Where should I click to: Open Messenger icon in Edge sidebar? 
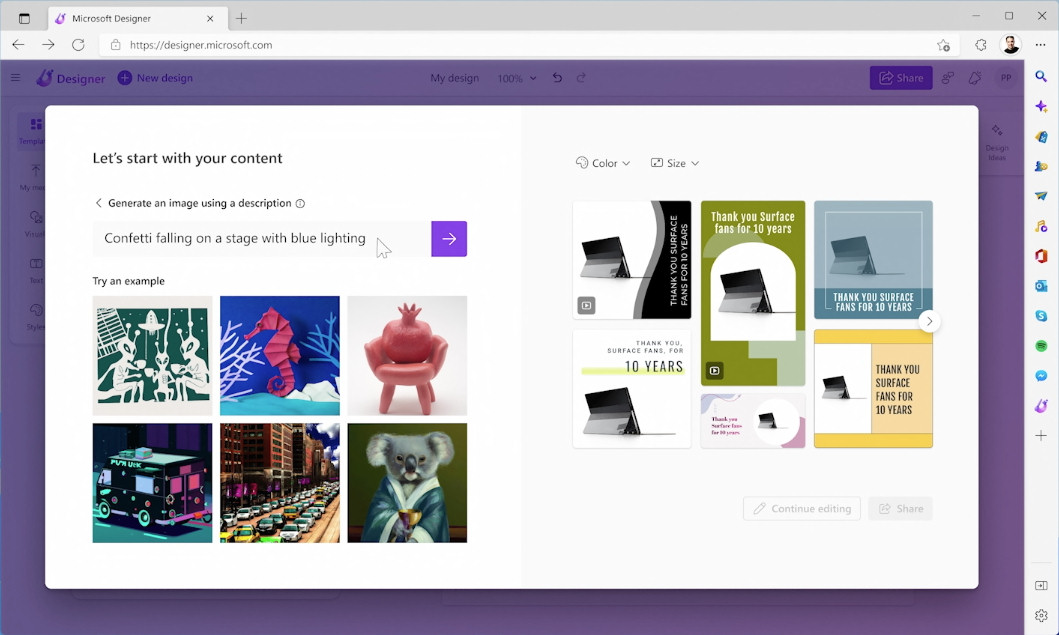(1041, 376)
